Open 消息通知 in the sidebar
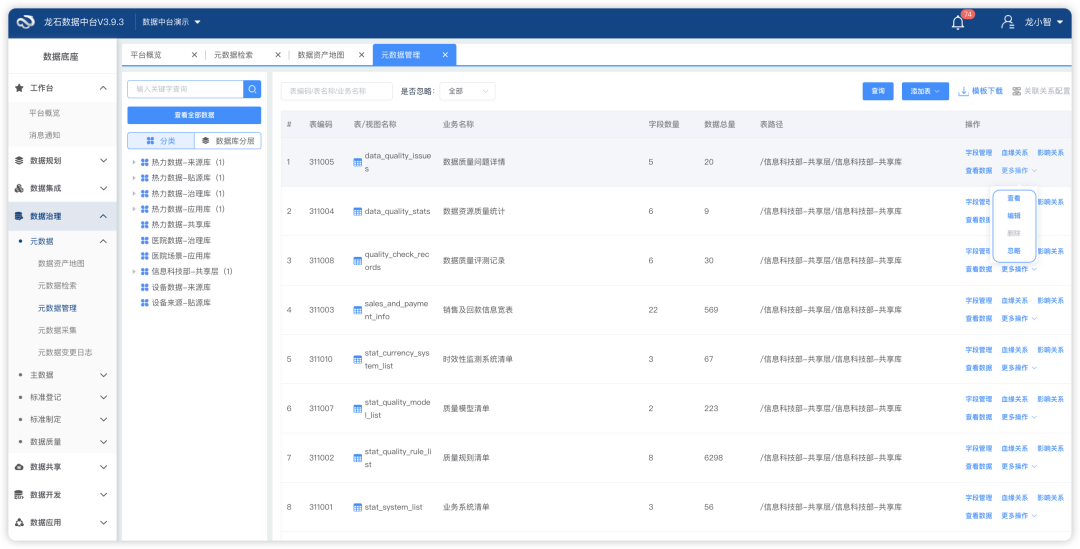 (x=45, y=136)
